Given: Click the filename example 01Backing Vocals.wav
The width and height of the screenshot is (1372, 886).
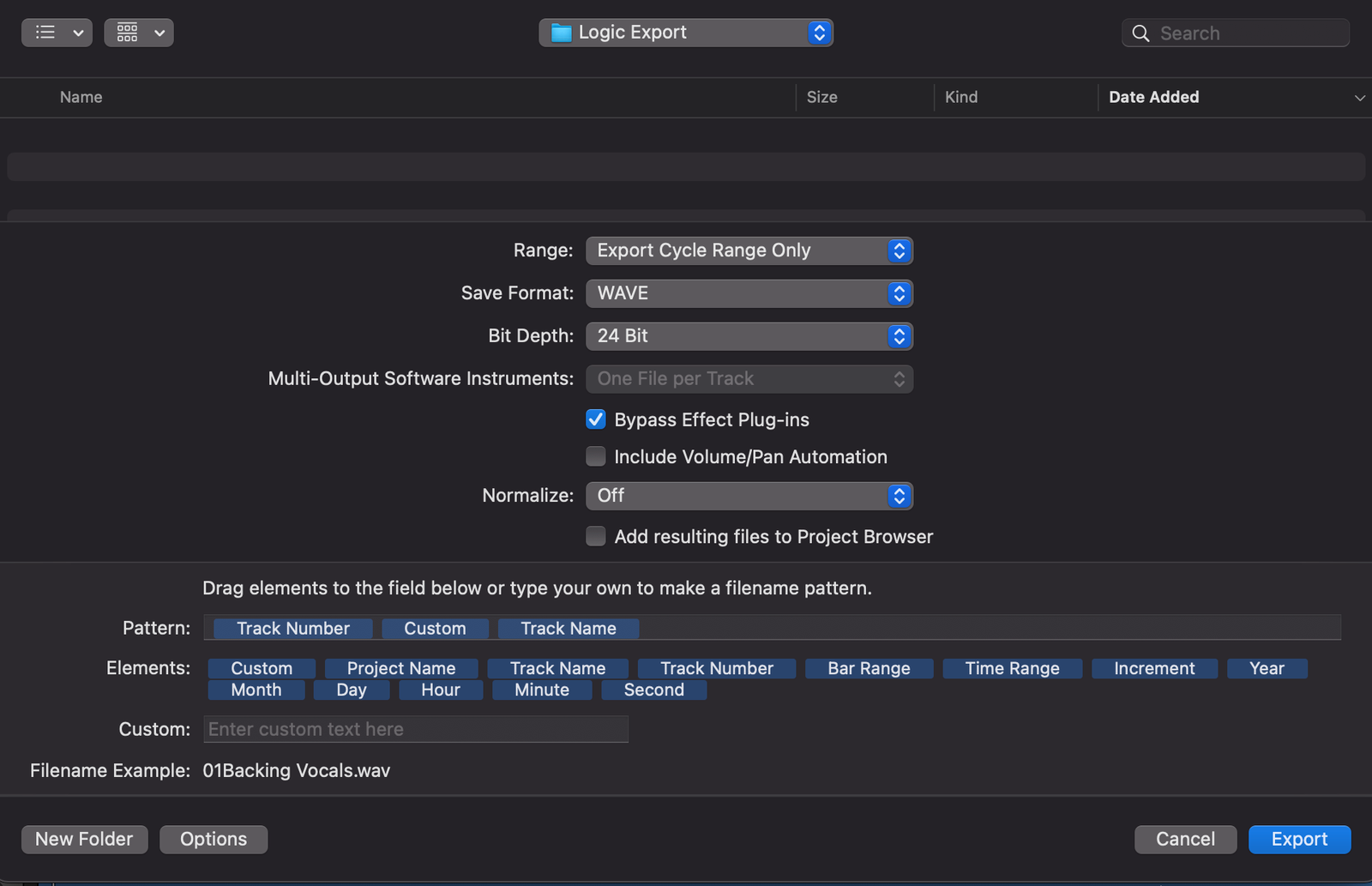Looking at the screenshot, I should tap(297, 770).
